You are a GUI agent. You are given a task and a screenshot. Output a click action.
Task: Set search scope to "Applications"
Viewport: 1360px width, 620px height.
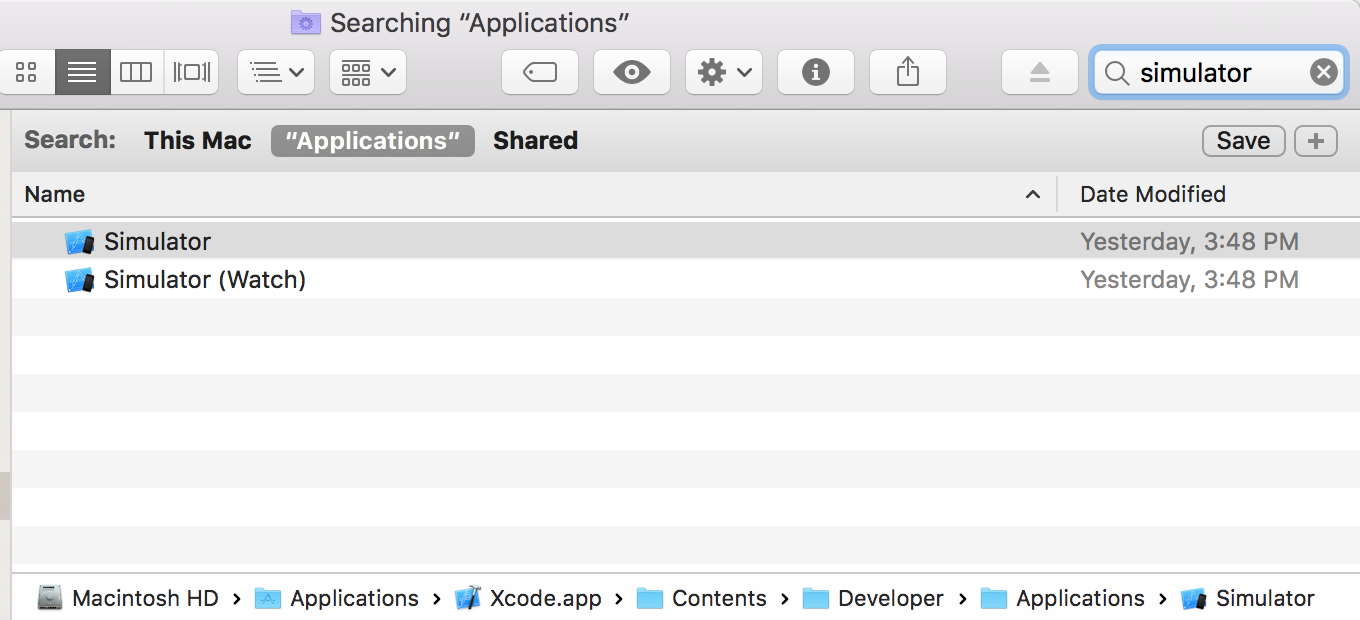tap(373, 141)
